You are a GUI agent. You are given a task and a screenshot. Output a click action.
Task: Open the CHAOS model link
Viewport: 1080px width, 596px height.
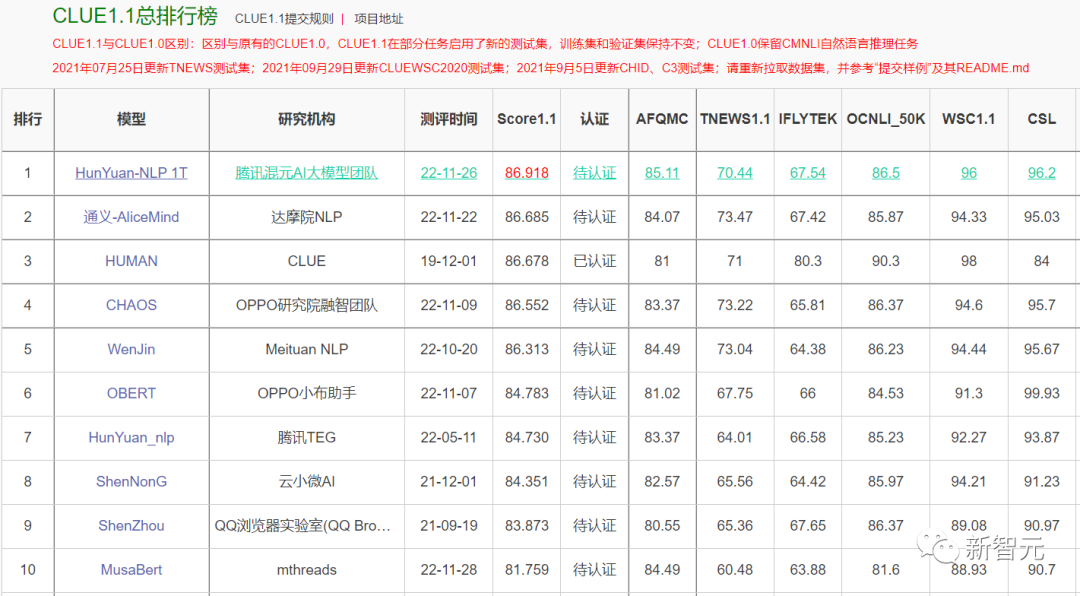click(131, 305)
